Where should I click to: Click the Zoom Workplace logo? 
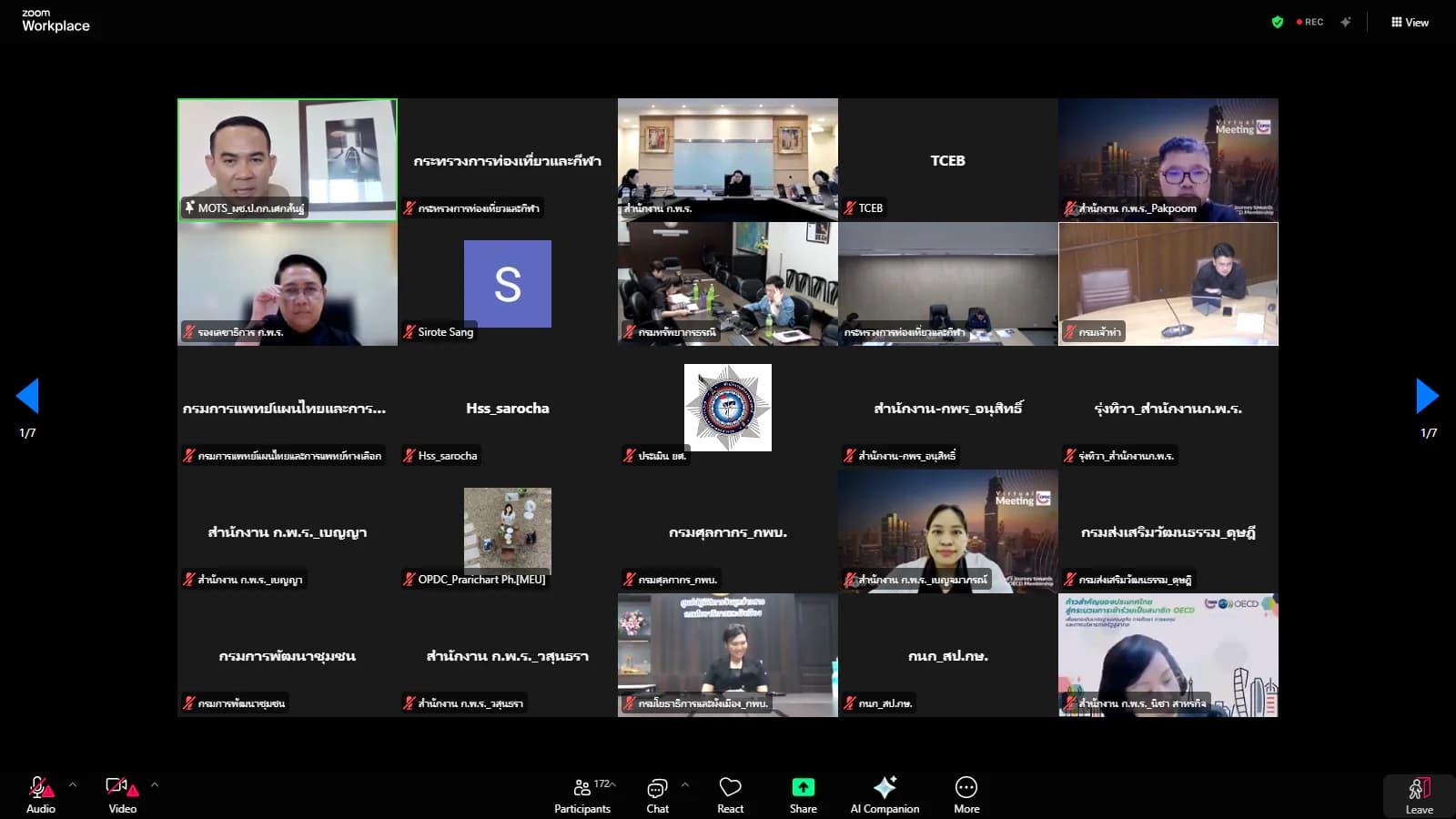[56, 20]
